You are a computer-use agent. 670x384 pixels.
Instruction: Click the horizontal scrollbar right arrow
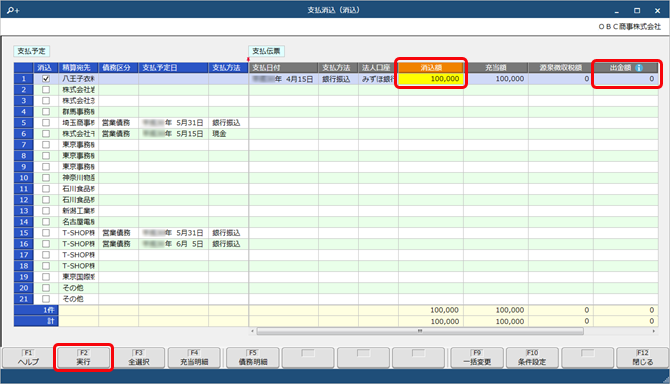(x=654, y=331)
